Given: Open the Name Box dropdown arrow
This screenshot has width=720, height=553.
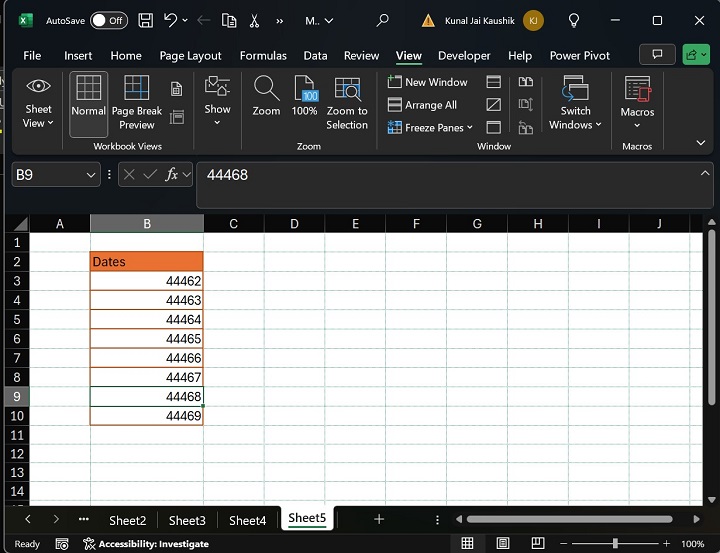Looking at the screenshot, I should (x=91, y=175).
